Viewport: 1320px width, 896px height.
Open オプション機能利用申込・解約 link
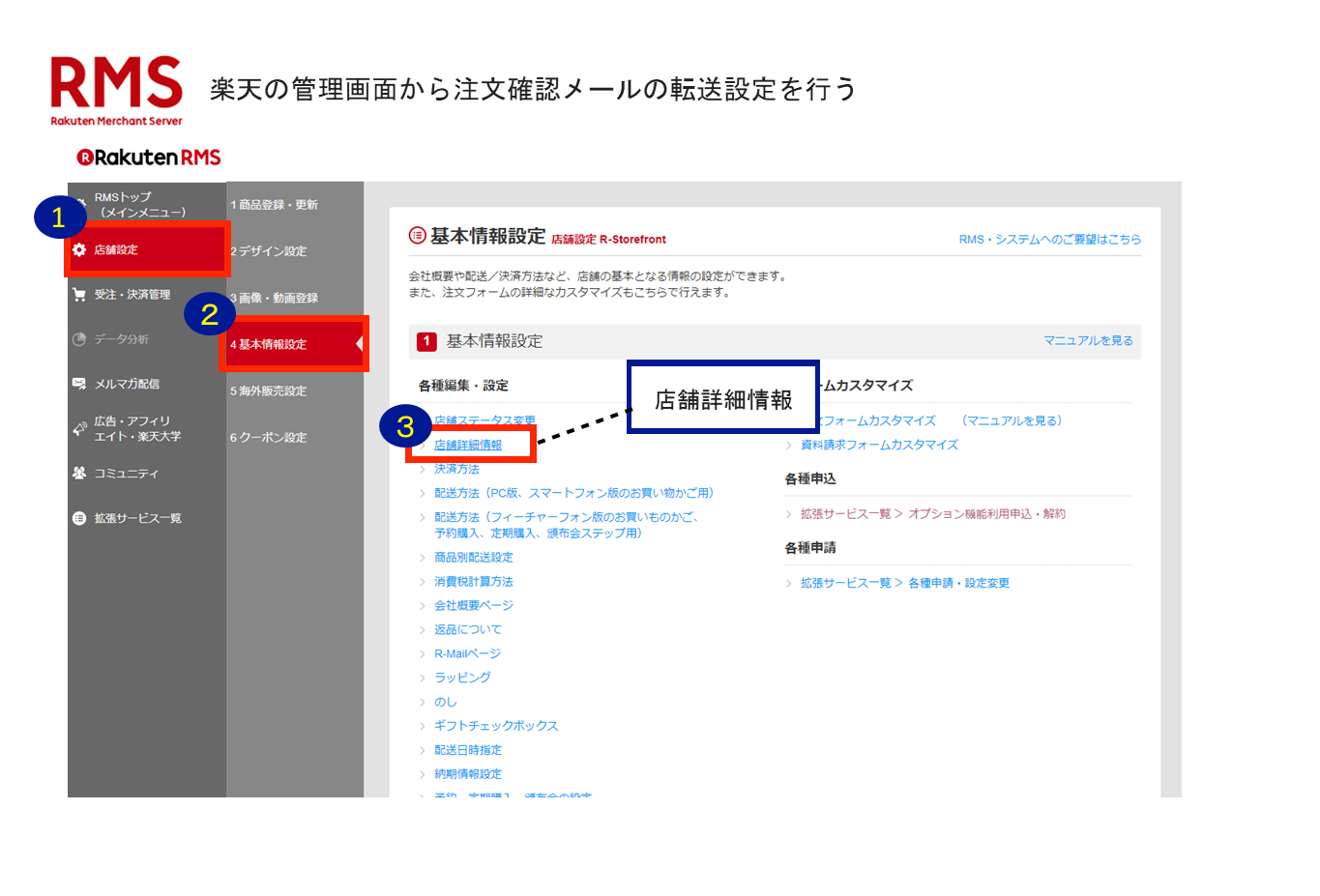click(x=986, y=514)
